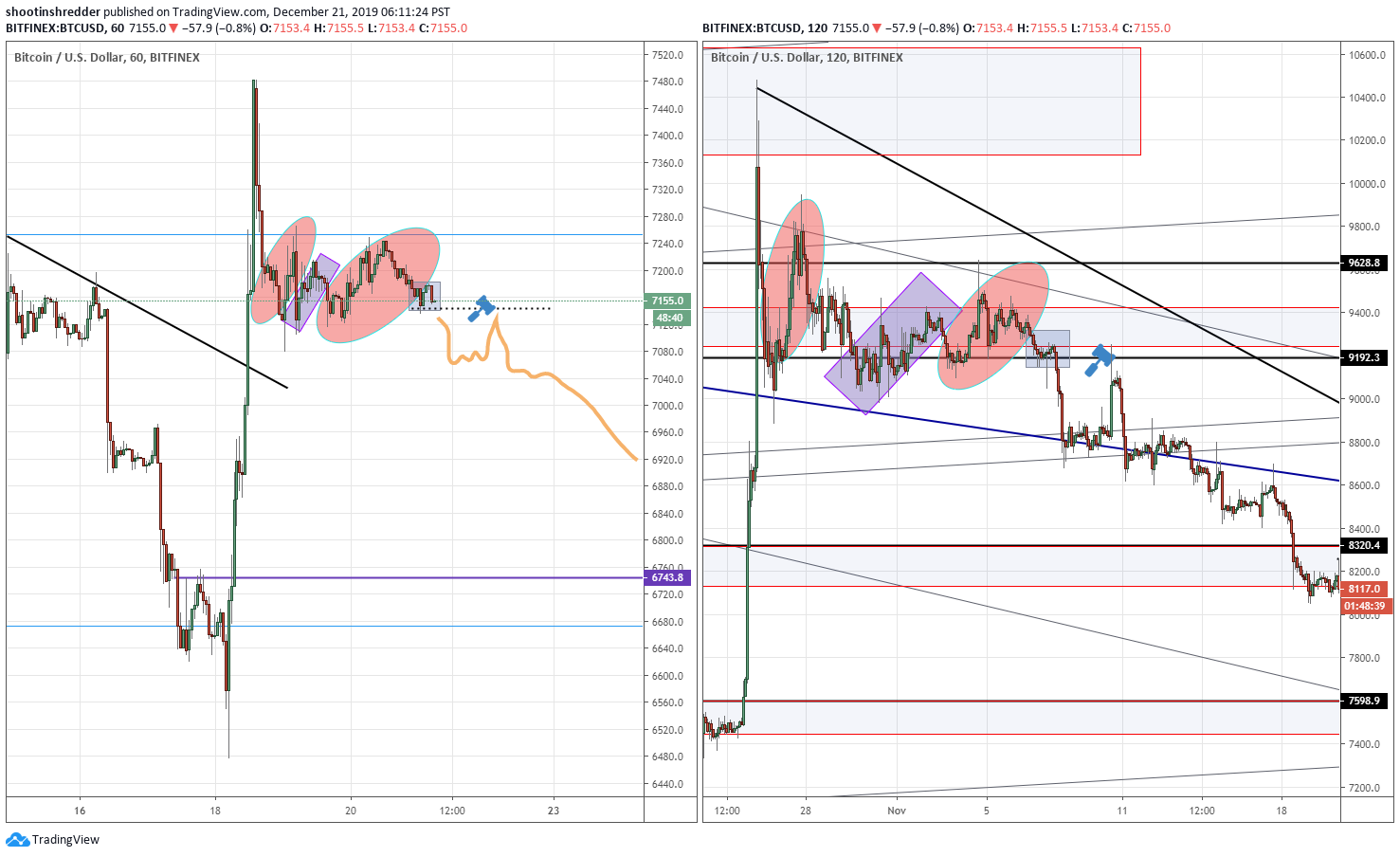Image resolution: width=1400 pixels, height=857 pixels.
Task: Select the 7598.9 price level label
Action: (1364, 701)
